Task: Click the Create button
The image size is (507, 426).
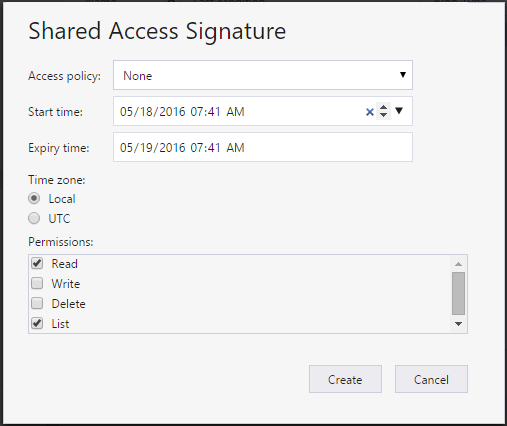Action: pos(345,379)
